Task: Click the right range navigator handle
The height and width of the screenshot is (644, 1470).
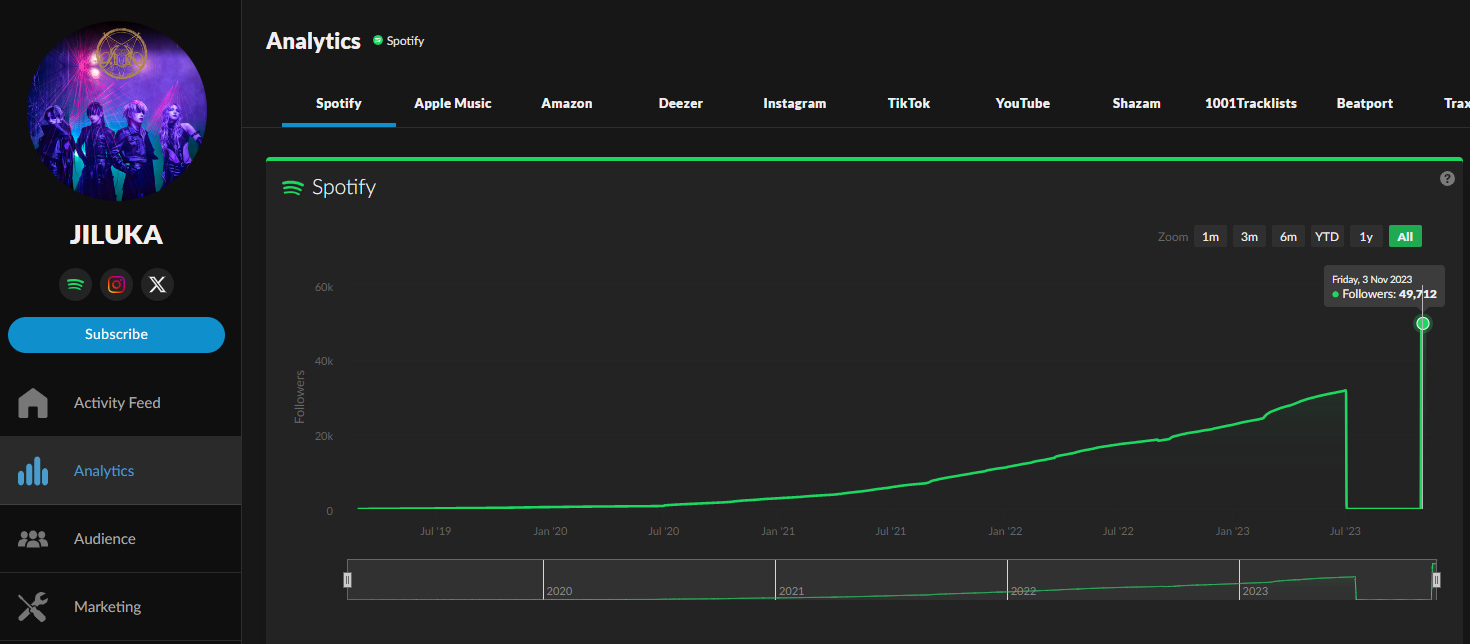Action: pyautogui.click(x=1436, y=580)
